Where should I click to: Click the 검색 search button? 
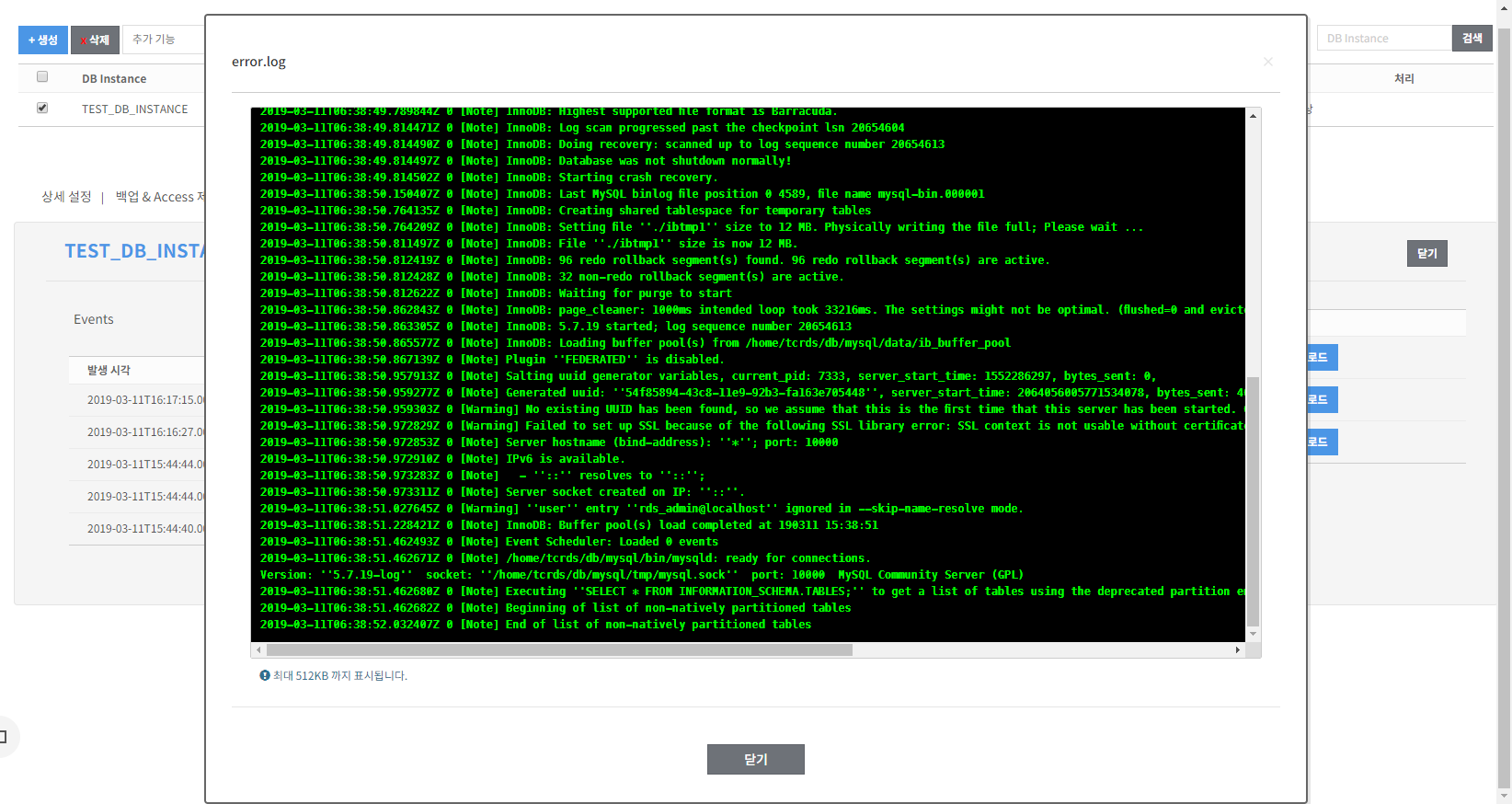(1472, 38)
